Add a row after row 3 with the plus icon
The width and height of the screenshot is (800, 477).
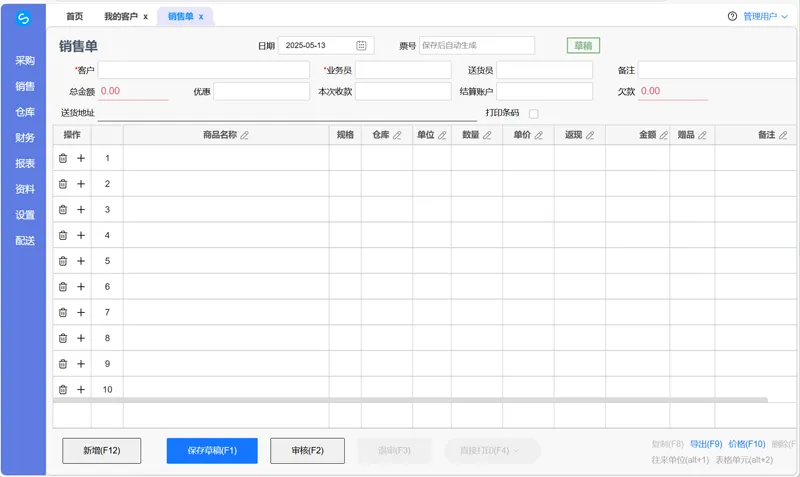[x=81, y=210]
